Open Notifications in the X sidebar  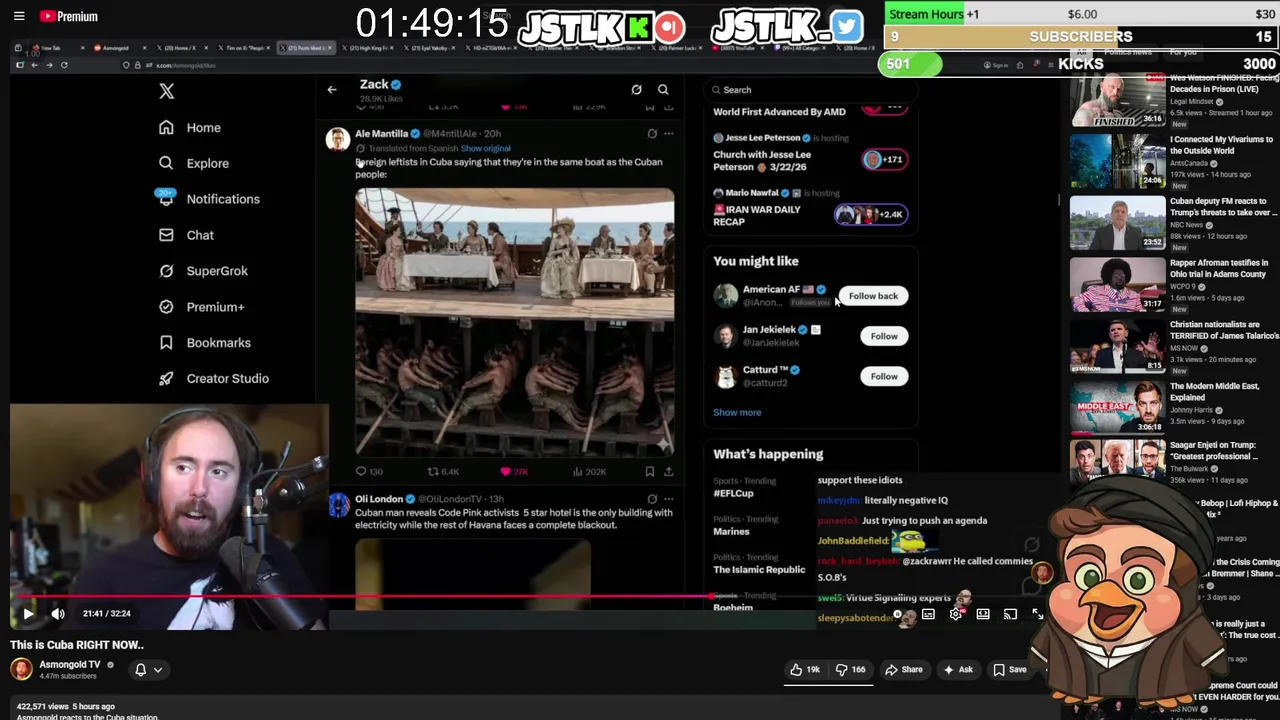tap(209, 199)
